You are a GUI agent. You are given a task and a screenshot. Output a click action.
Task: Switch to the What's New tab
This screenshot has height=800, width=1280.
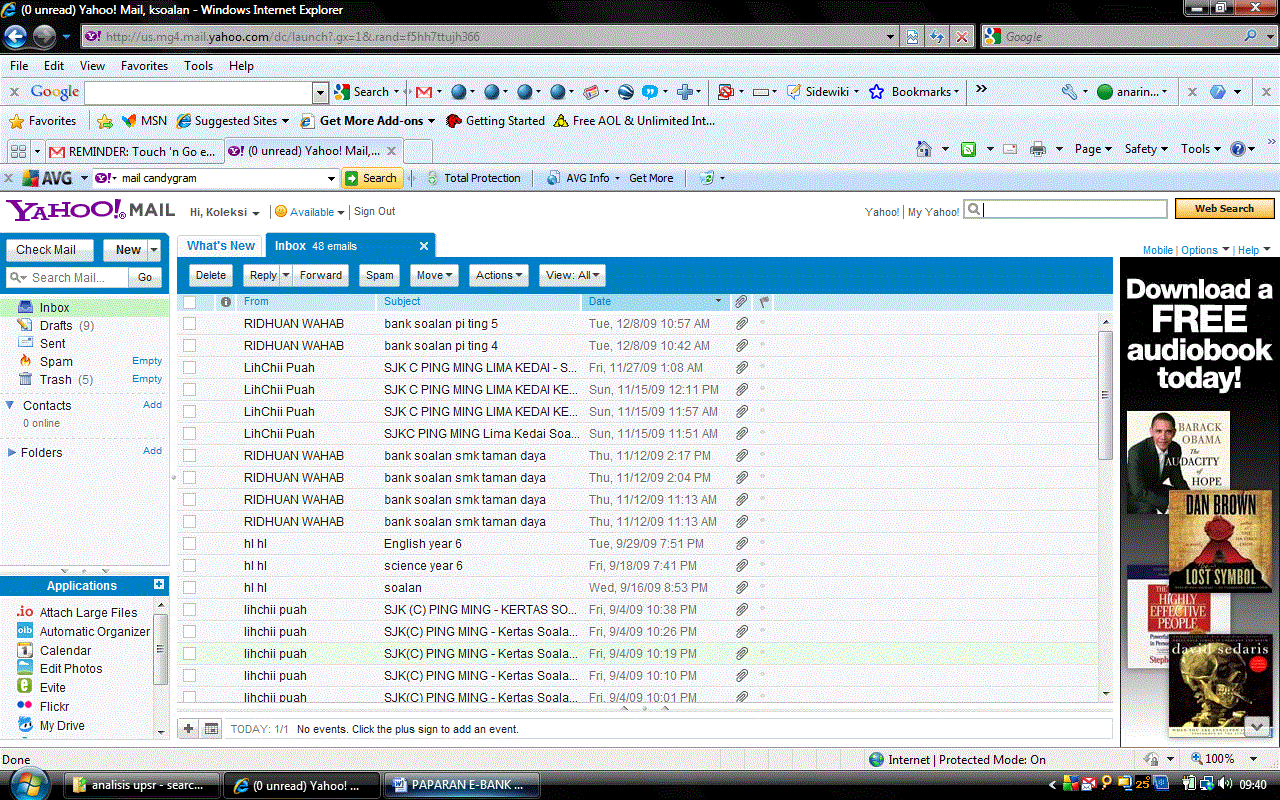pyautogui.click(x=220, y=246)
